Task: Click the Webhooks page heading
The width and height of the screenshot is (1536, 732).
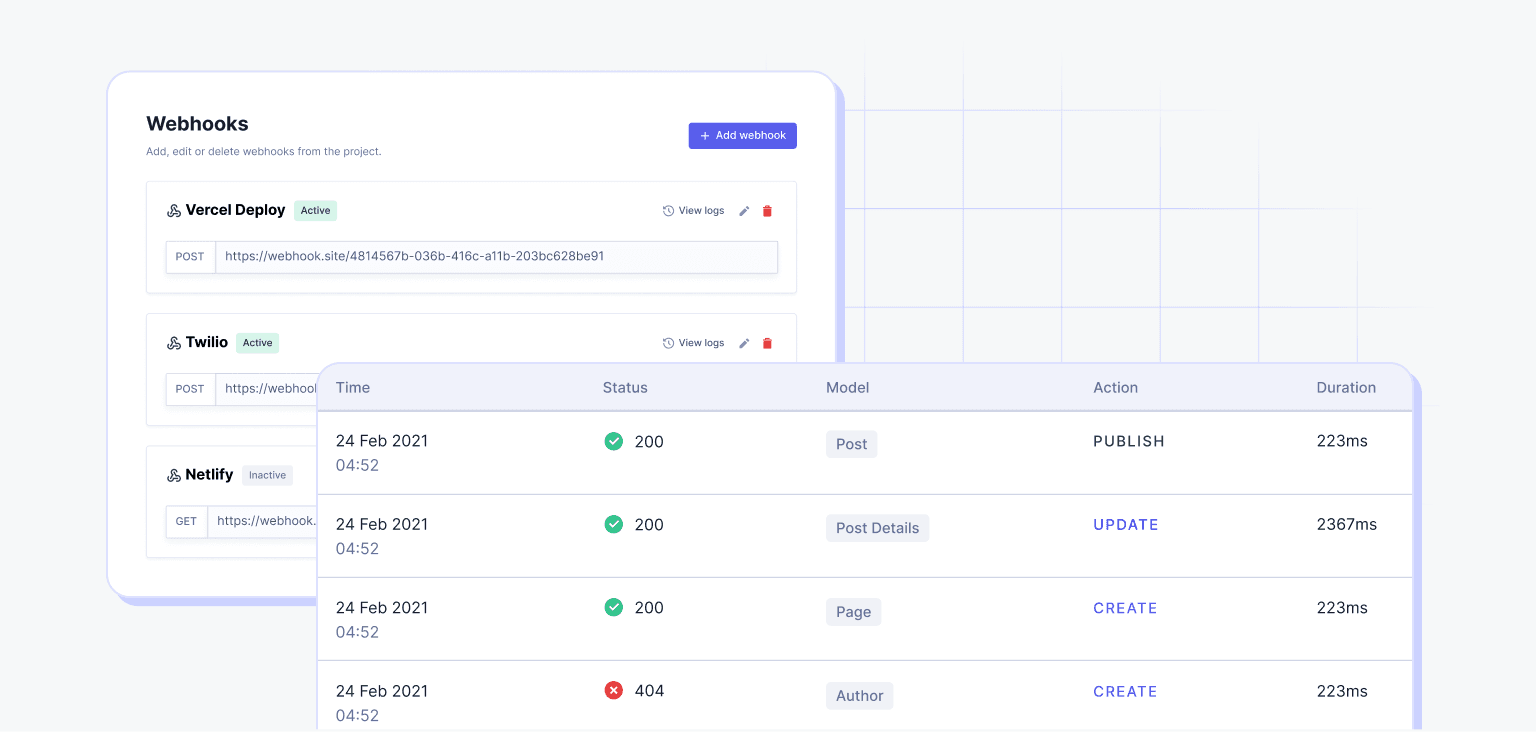Action: (x=197, y=124)
